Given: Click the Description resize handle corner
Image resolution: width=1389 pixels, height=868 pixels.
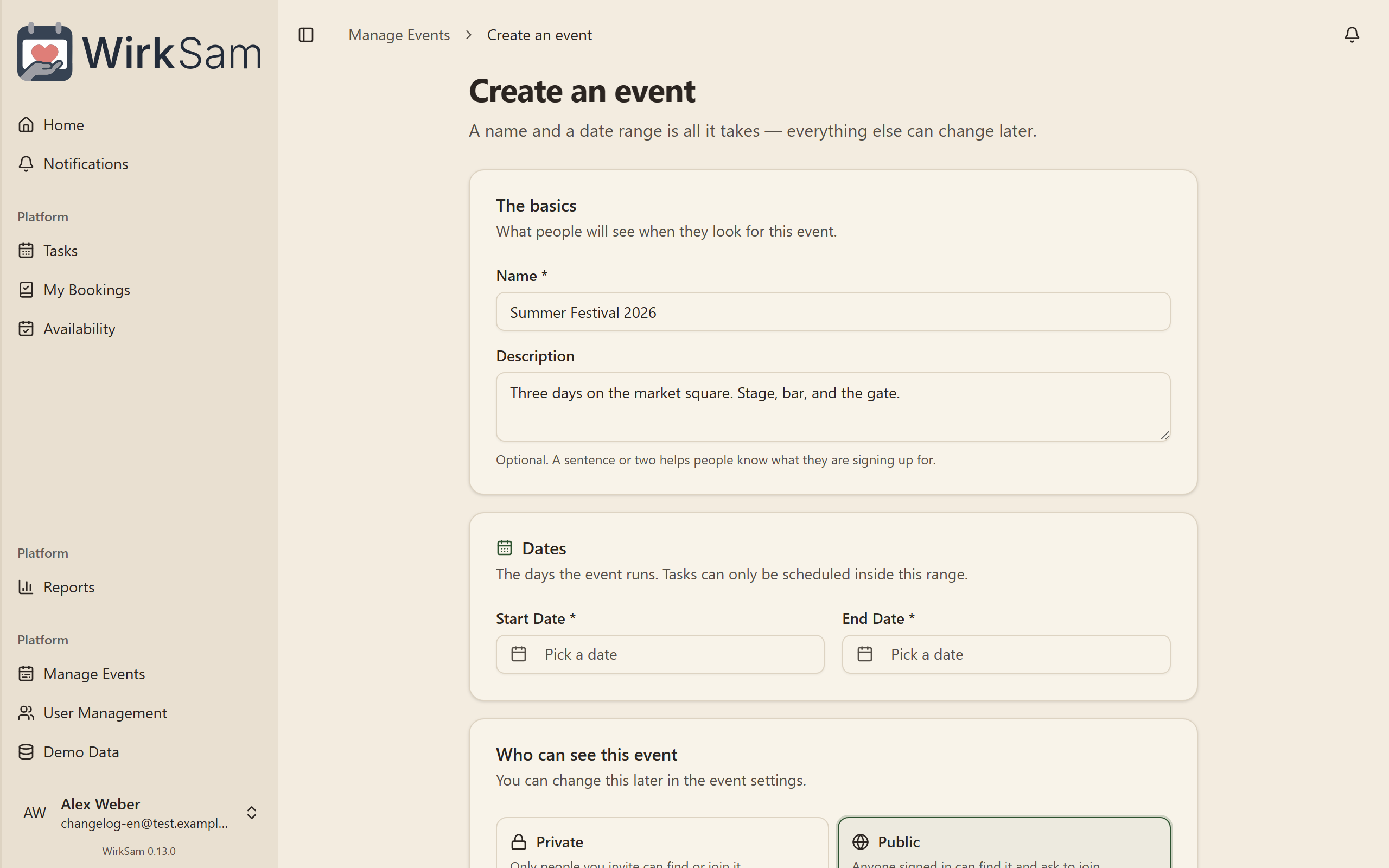Looking at the screenshot, I should pyautogui.click(x=1164, y=435).
